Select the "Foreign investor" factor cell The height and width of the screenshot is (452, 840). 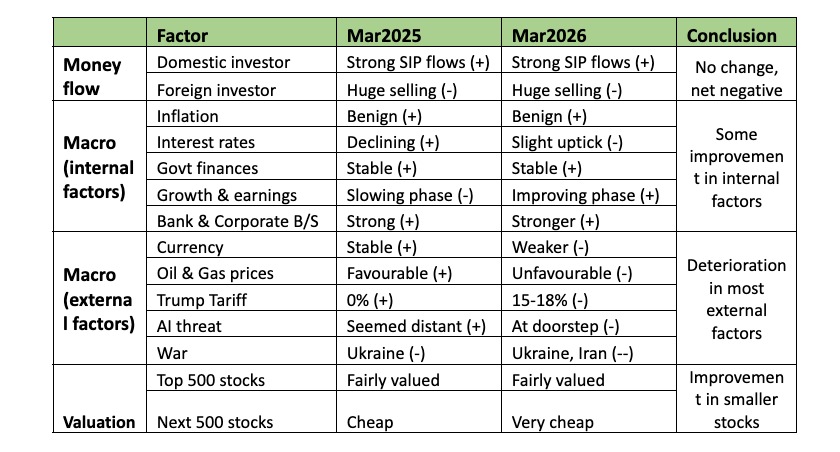pyautogui.click(x=217, y=90)
